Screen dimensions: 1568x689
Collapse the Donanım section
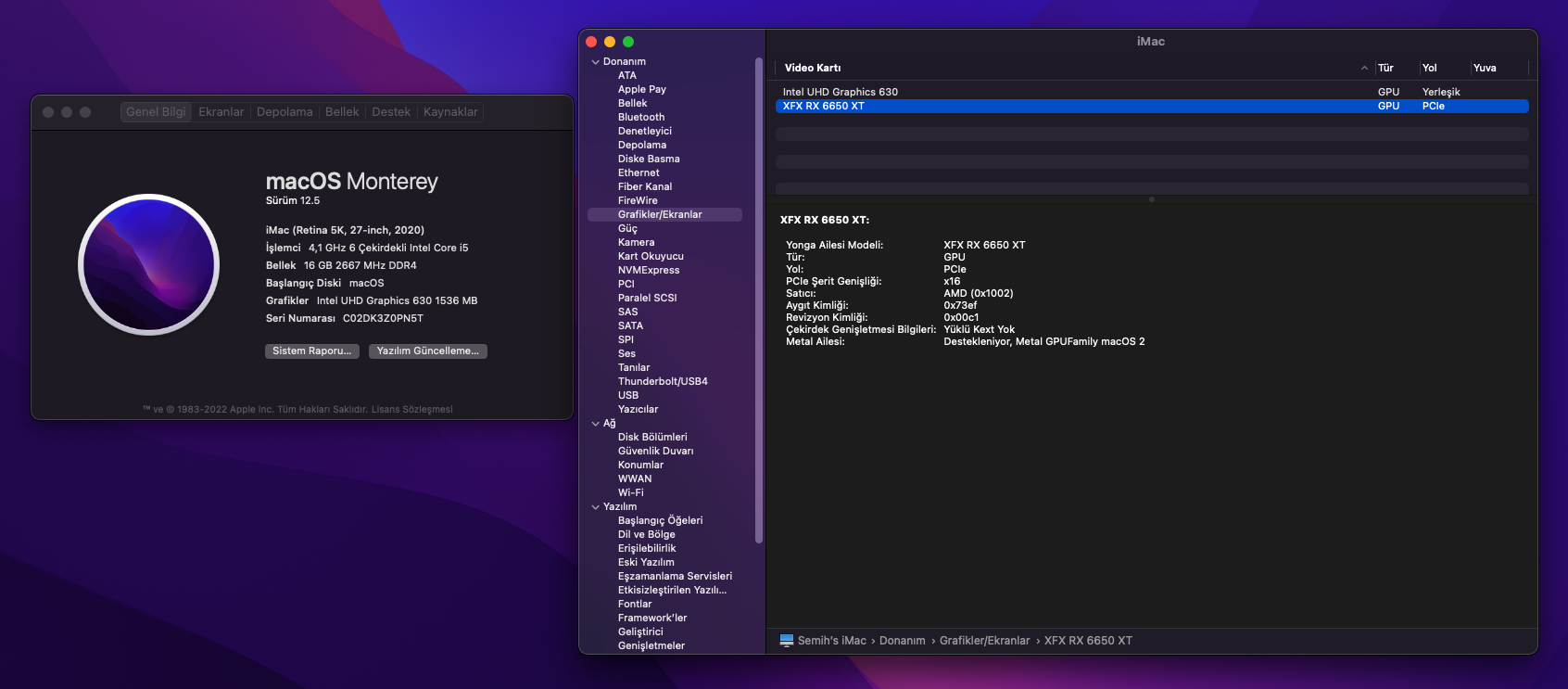pos(595,62)
